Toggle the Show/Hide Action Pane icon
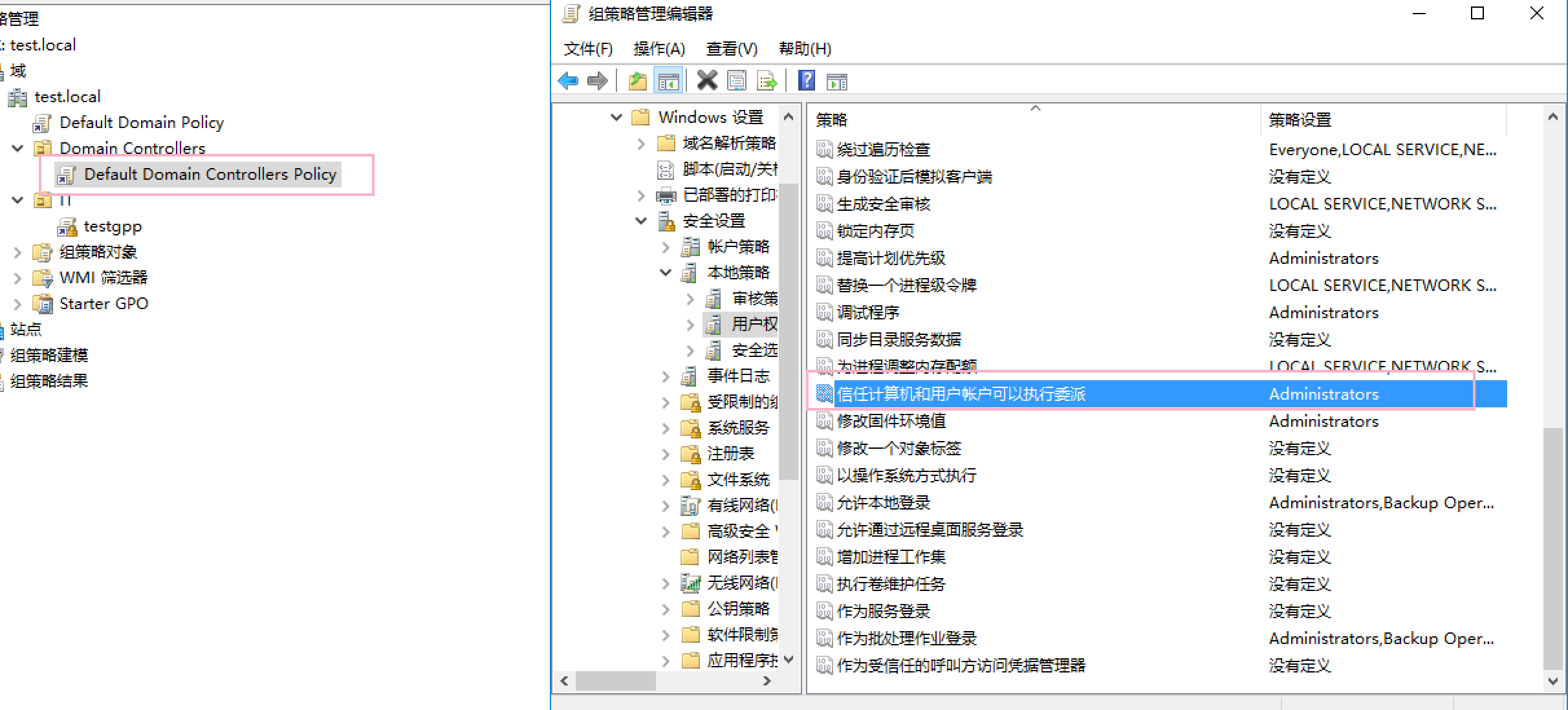 click(837, 81)
